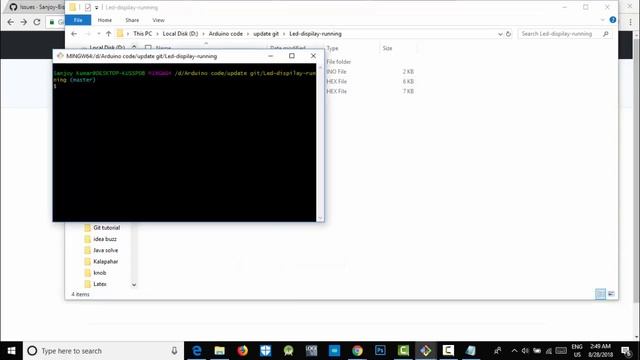Open 'Git tutorial' folder in navigation pane
640x360 pixels.
[x=106, y=228]
